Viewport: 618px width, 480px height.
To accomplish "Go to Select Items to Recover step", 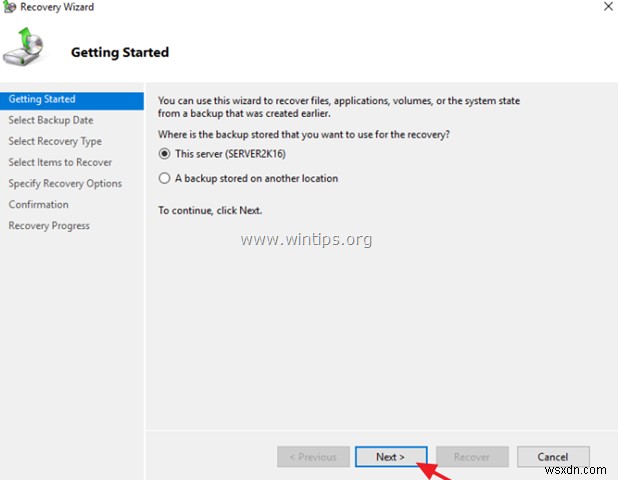I will [60, 162].
